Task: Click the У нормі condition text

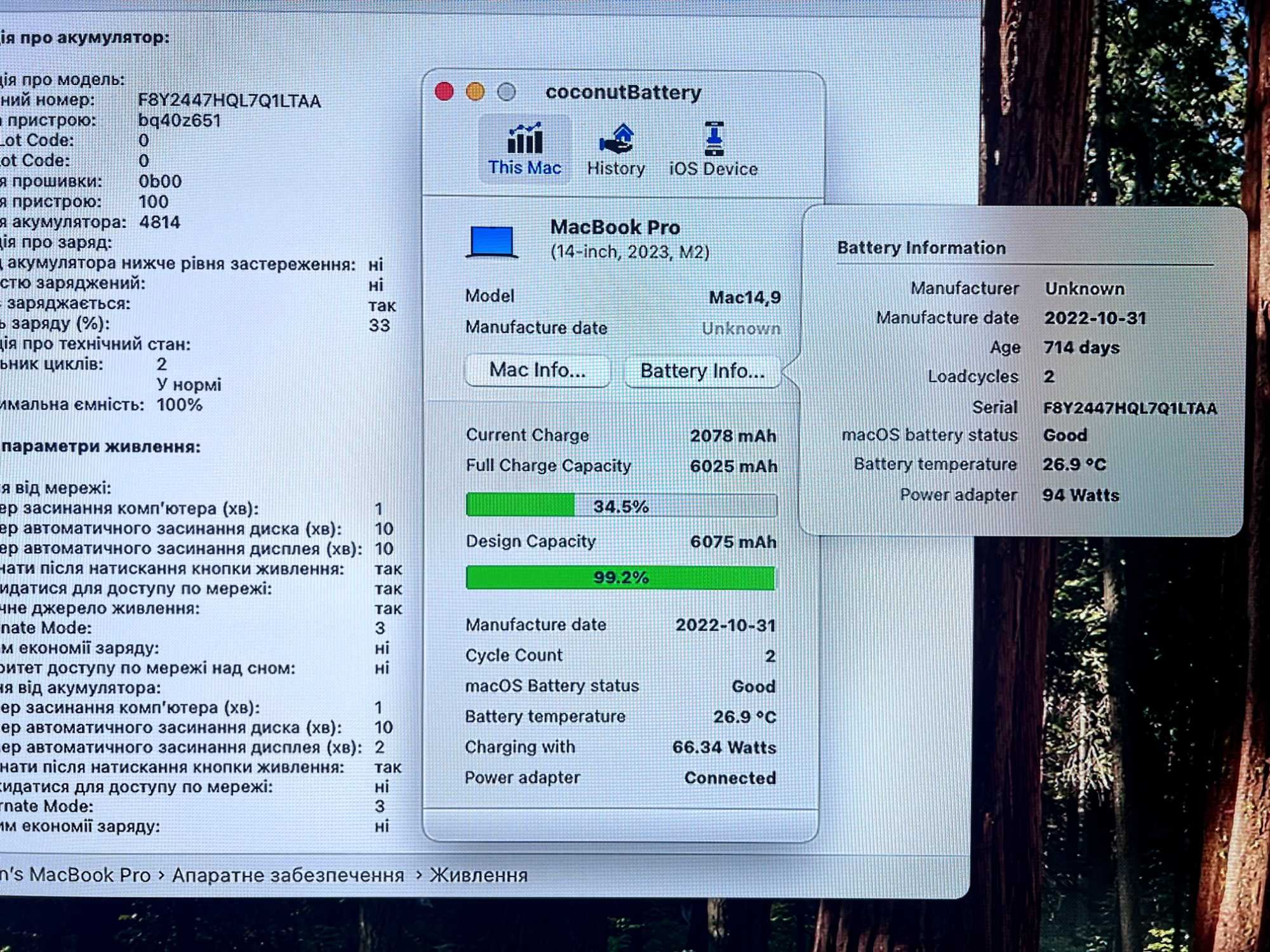Action: pos(189,385)
